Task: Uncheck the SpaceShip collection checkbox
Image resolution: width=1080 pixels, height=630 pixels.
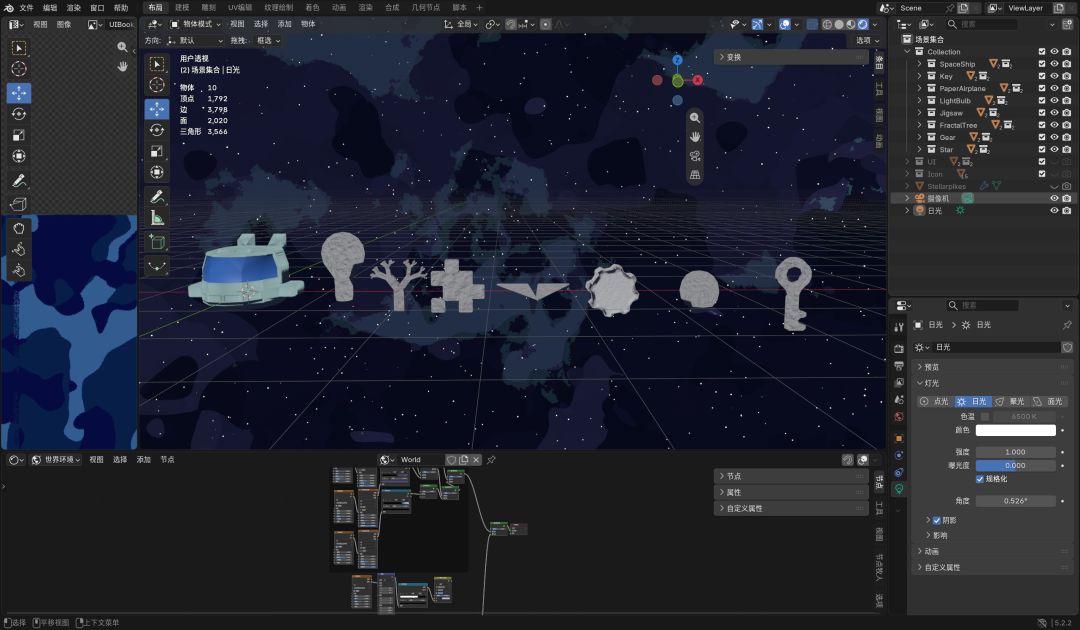Action: pos(1041,64)
